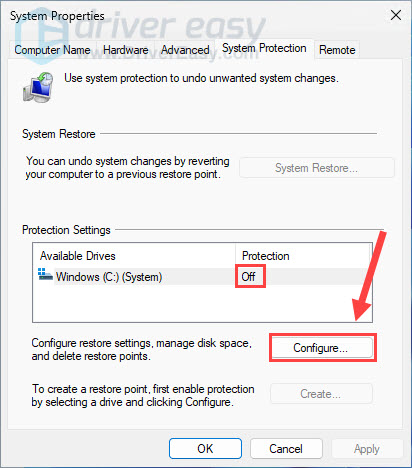412x468 pixels.
Task: Click the Off protection status cell
Action: [x=249, y=276]
